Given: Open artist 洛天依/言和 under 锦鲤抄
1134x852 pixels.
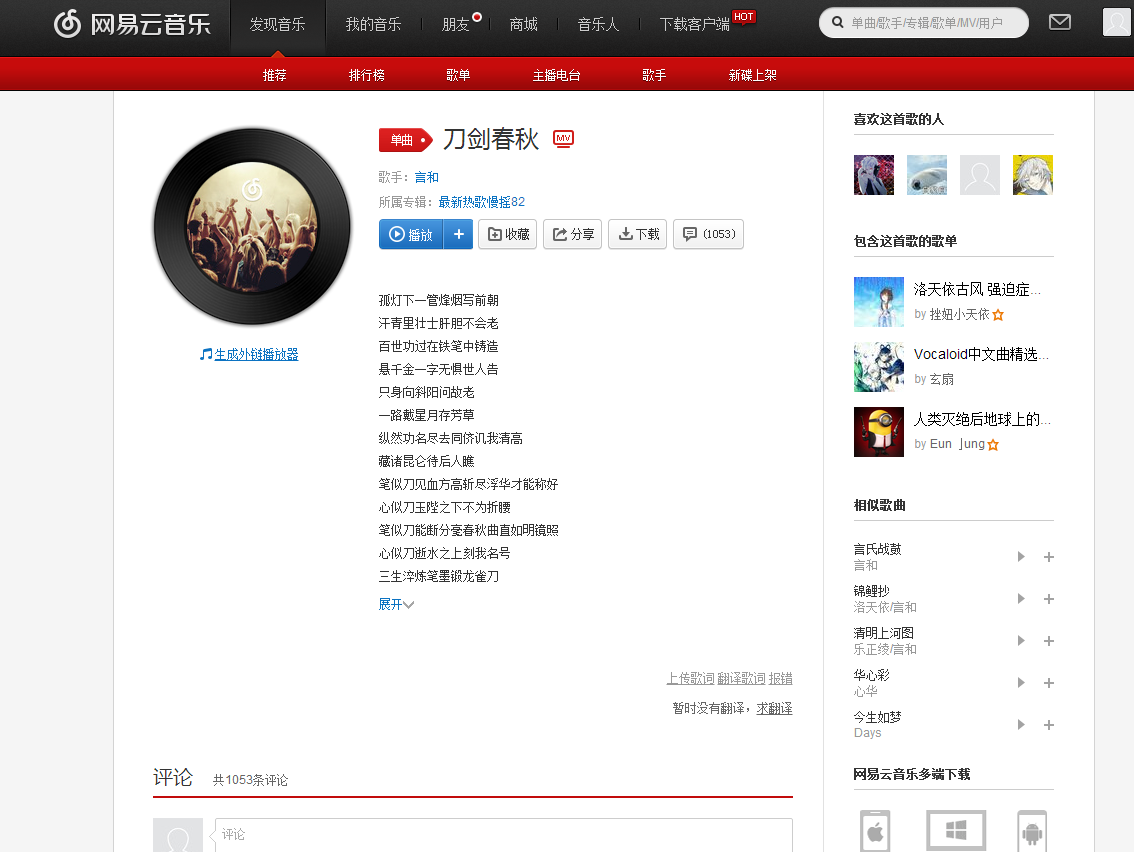Looking at the screenshot, I should tap(884, 607).
